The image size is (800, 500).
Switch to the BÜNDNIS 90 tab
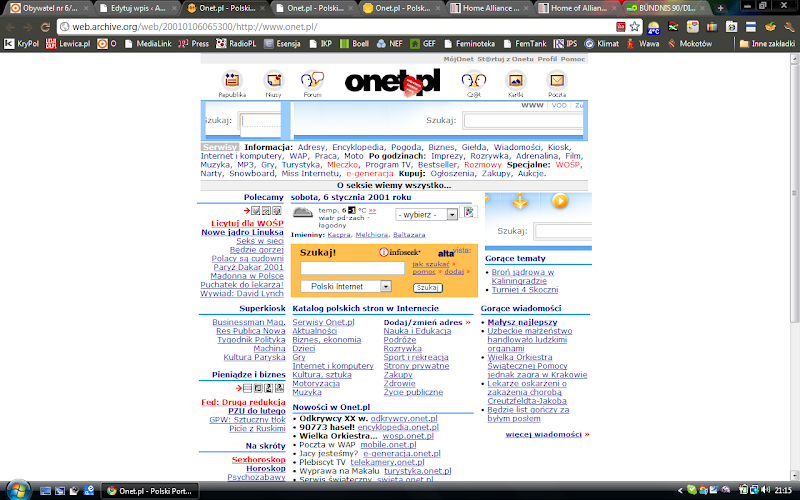[x=666, y=8]
